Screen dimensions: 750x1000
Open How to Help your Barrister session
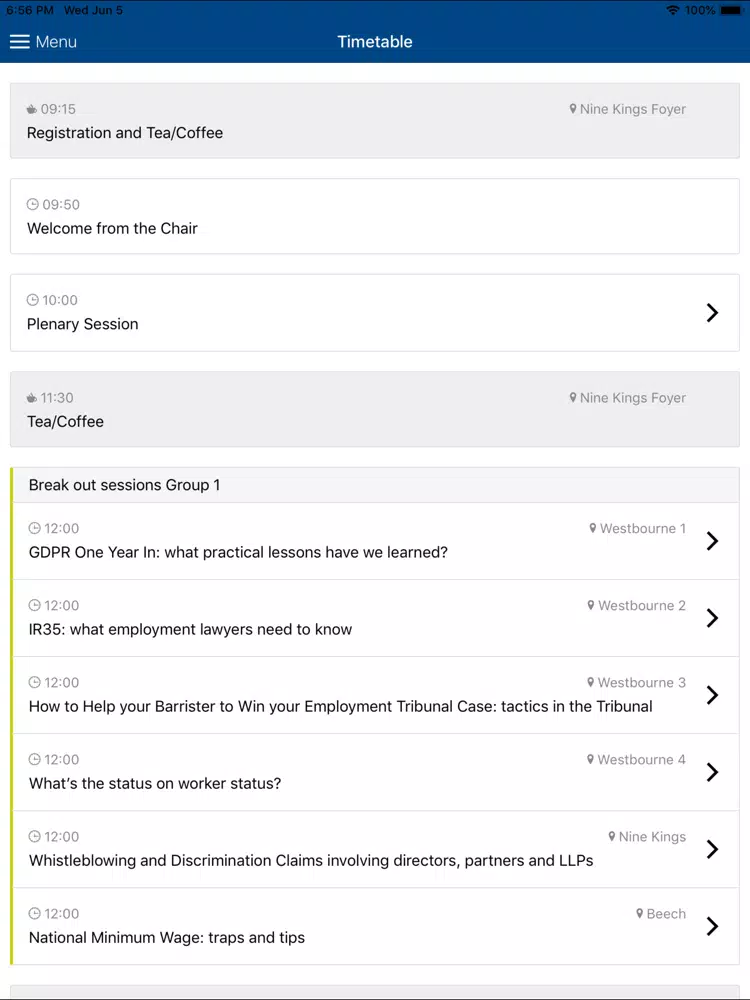[376, 695]
